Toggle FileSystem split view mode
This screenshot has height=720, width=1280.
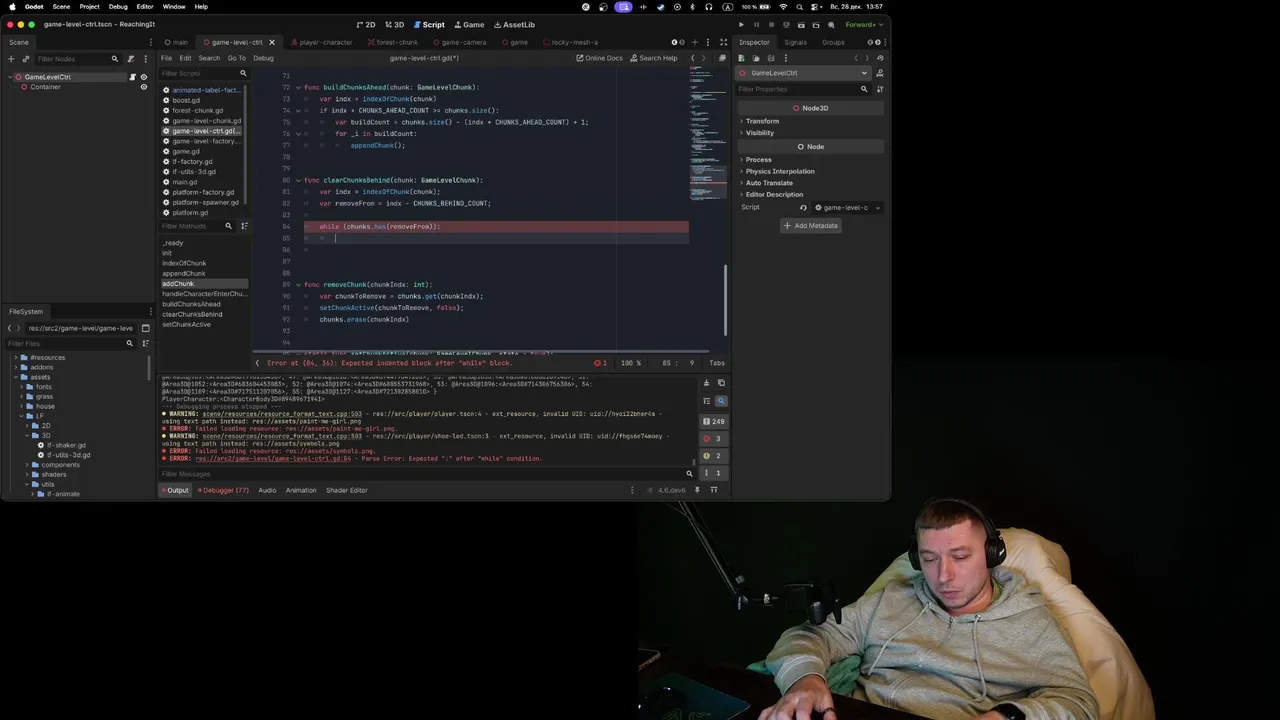click(x=145, y=328)
